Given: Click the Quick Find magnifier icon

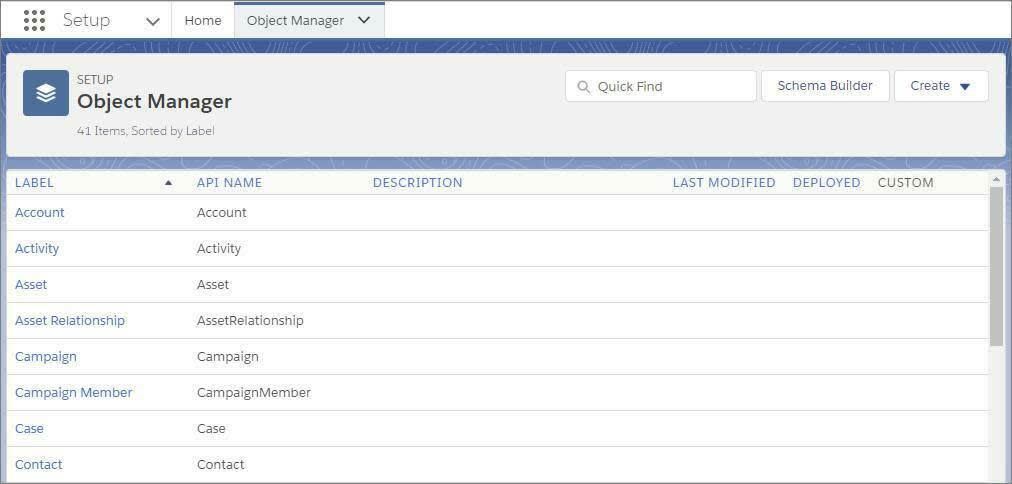Looking at the screenshot, I should pyautogui.click(x=583, y=86).
